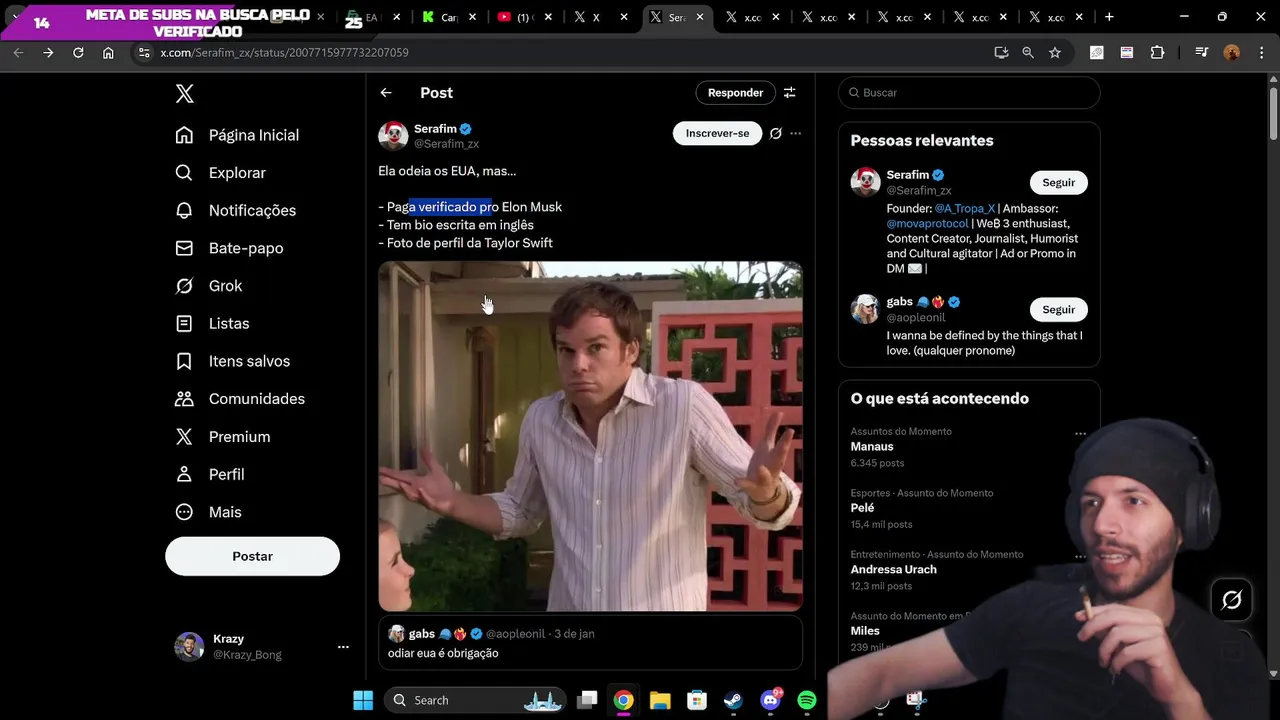Open the Chrome extensions puzzle icon

(x=1158, y=52)
